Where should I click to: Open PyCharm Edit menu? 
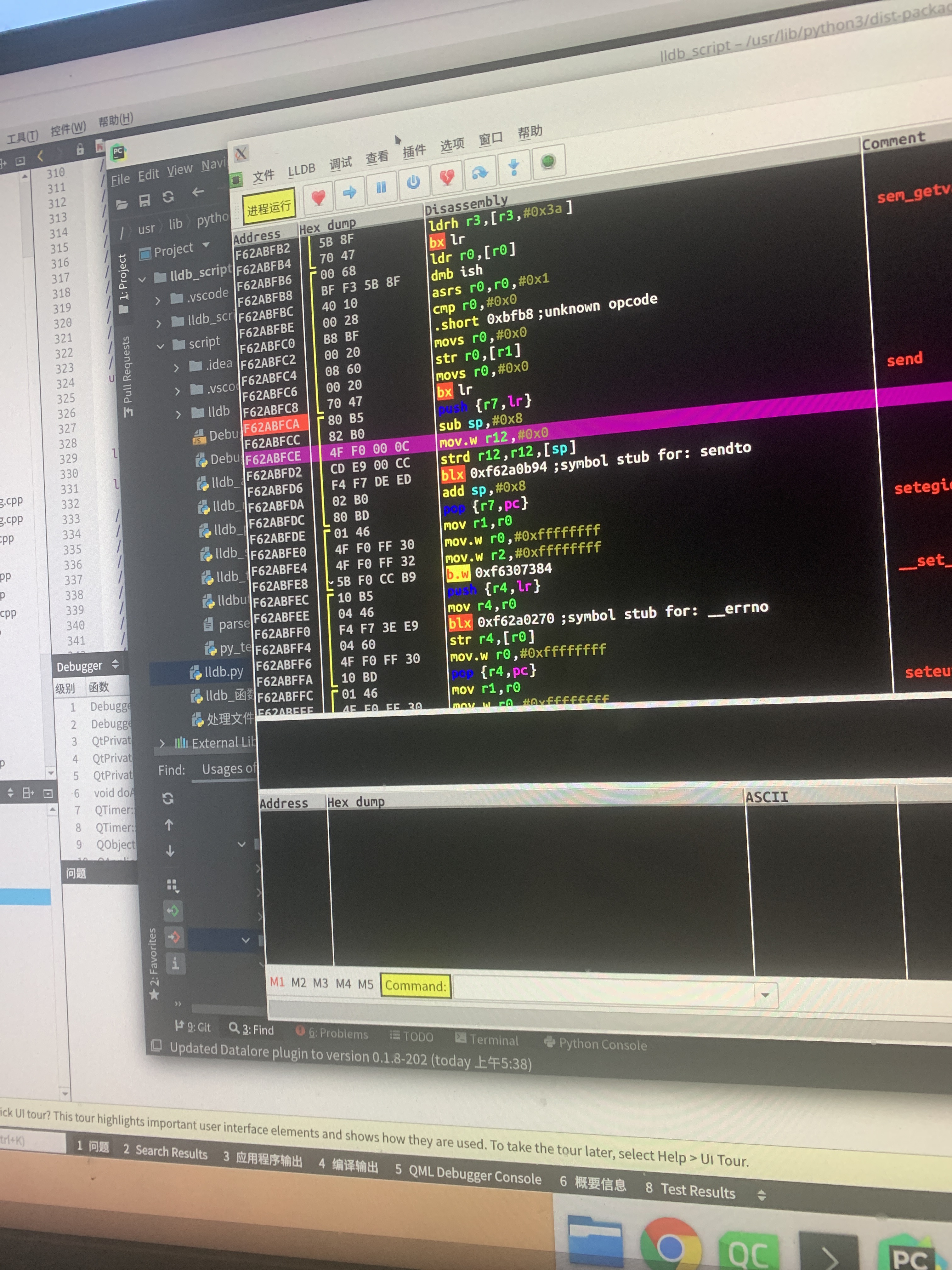pos(148,175)
